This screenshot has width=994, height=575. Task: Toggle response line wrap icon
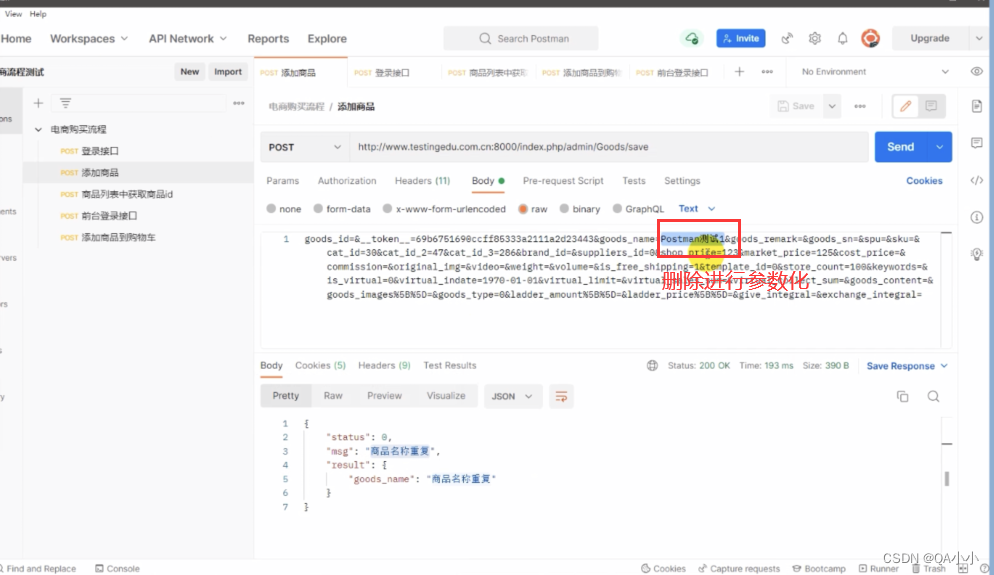(x=561, y=397)
